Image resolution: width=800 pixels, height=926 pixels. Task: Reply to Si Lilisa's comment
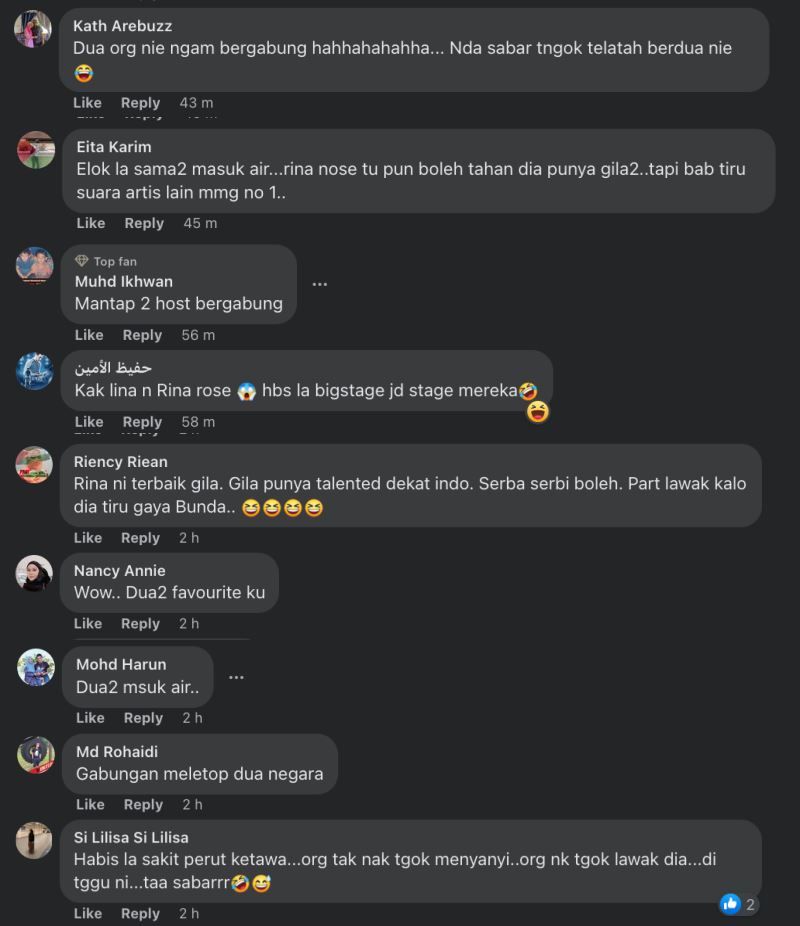[x=140, y=914]
